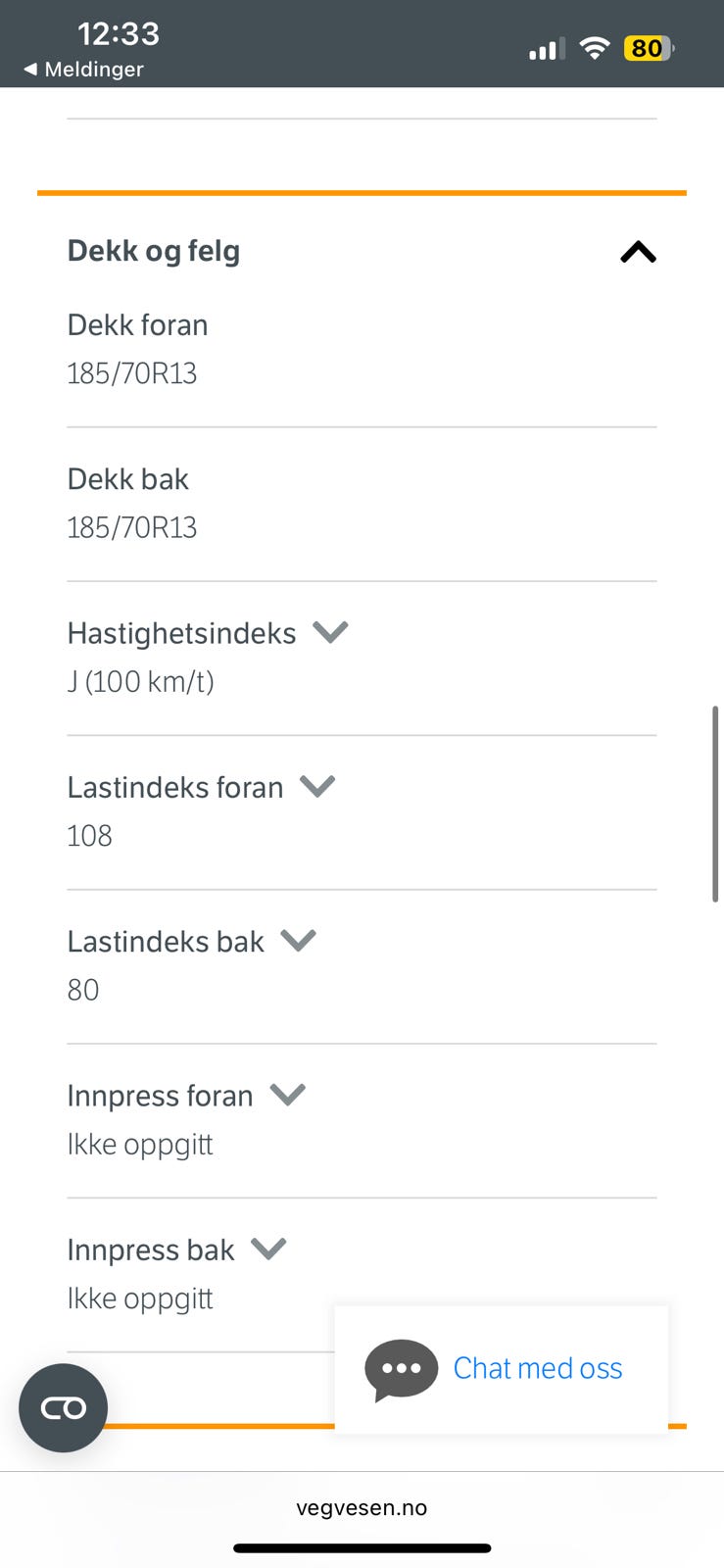Collapse the Dekk og felg section
Viewport: 724px width, 1568px height.
coord(638,253)
